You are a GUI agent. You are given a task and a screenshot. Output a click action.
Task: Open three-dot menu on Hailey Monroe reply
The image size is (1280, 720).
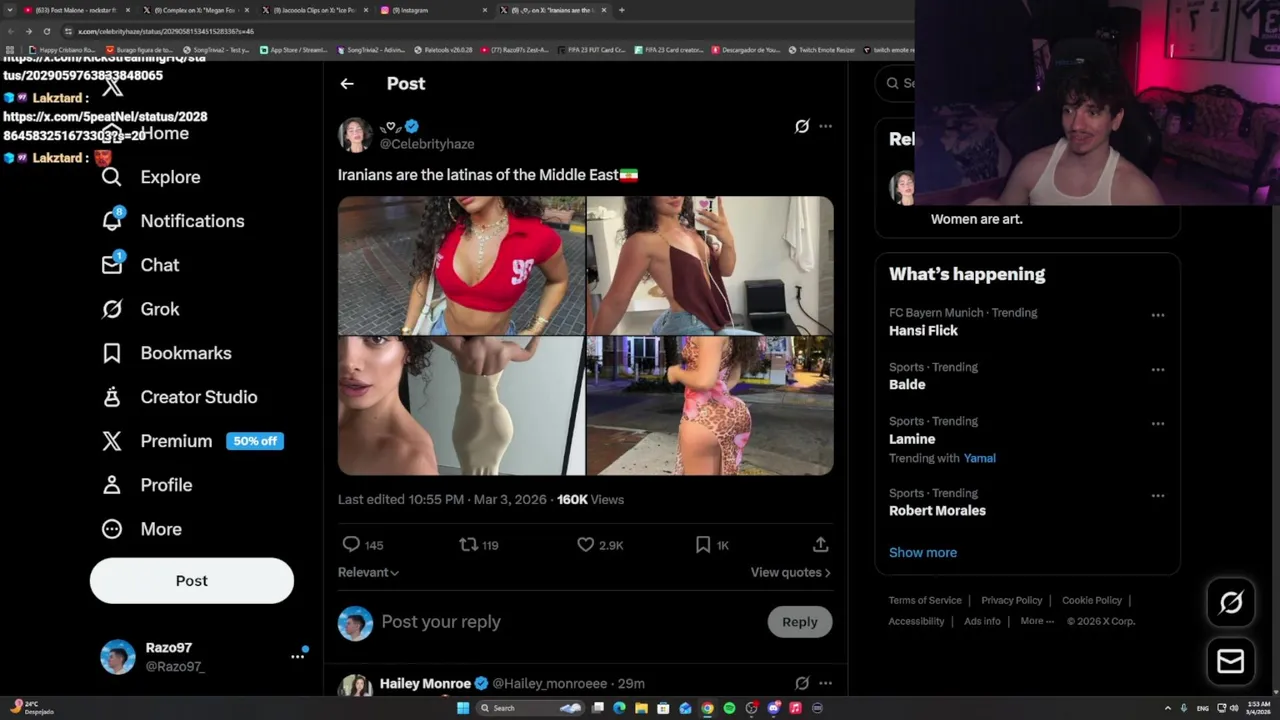coord(825,683)
